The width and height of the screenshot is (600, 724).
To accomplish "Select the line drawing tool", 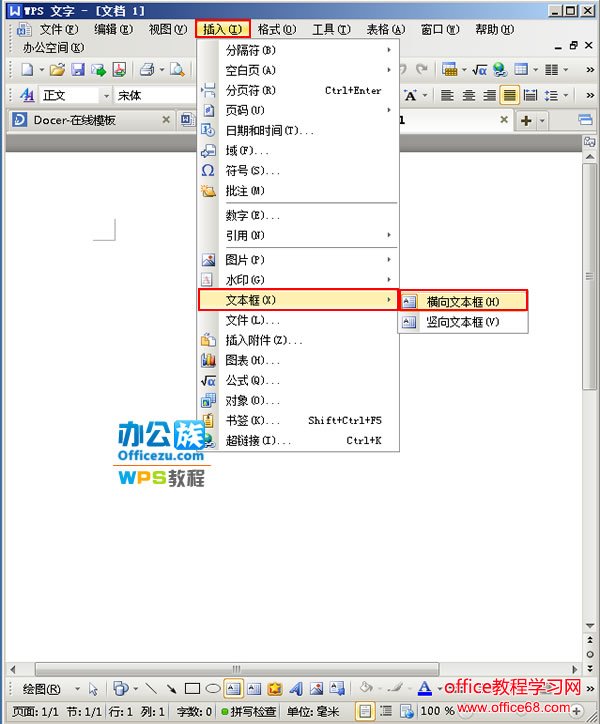I will pyautogui.click(x=151, y=689).
